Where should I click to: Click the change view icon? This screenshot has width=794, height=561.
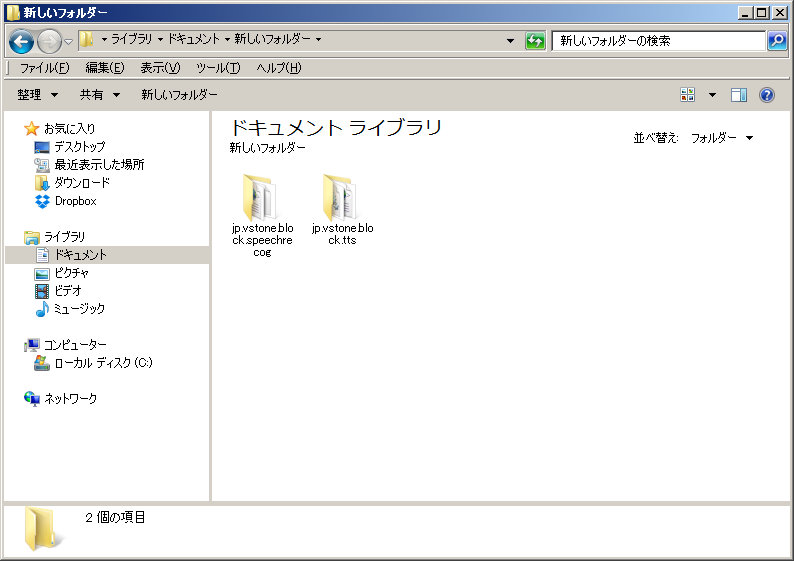coord(688,95)
